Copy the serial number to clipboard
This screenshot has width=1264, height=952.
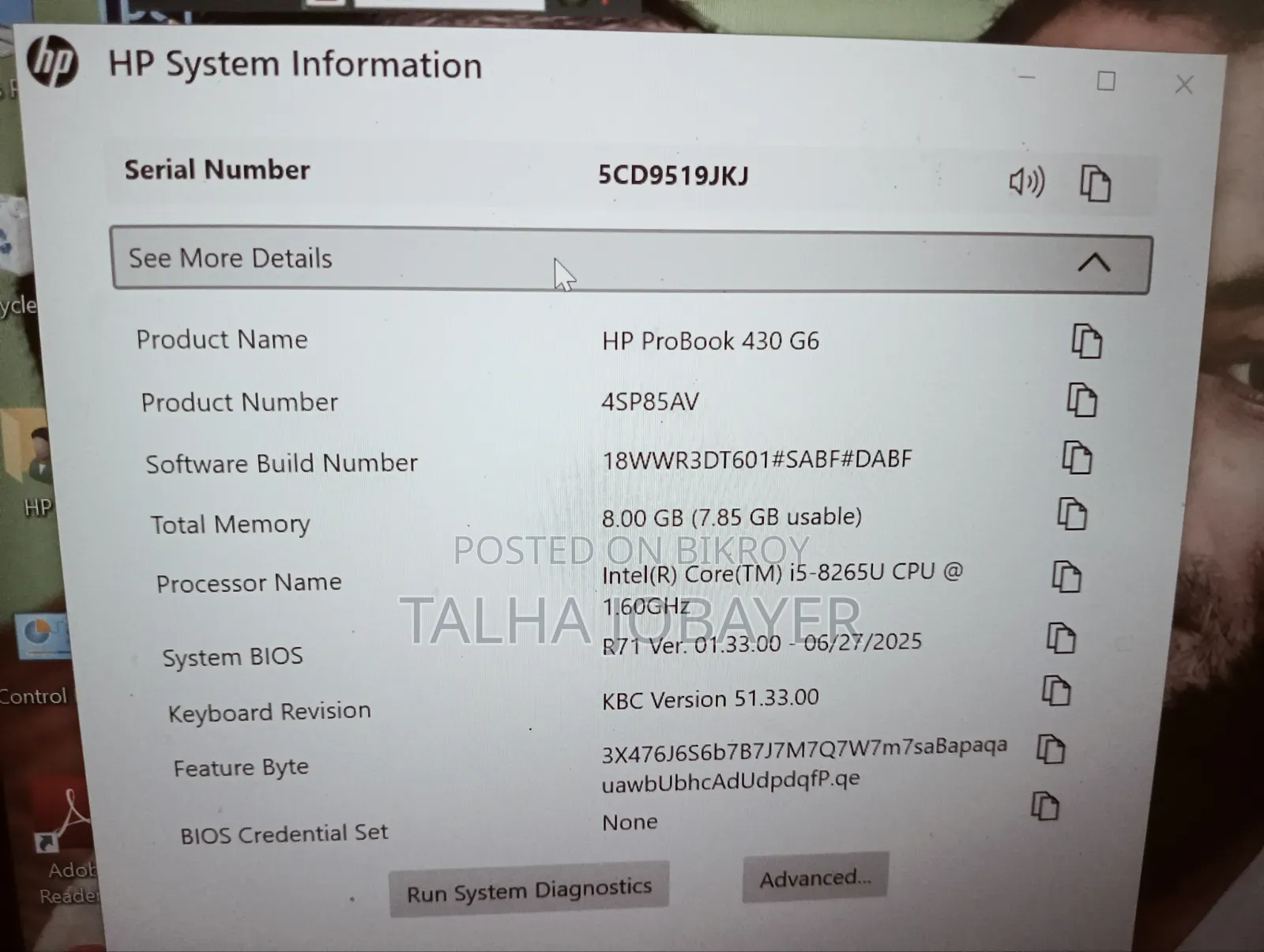click(x=1095, y=183)
